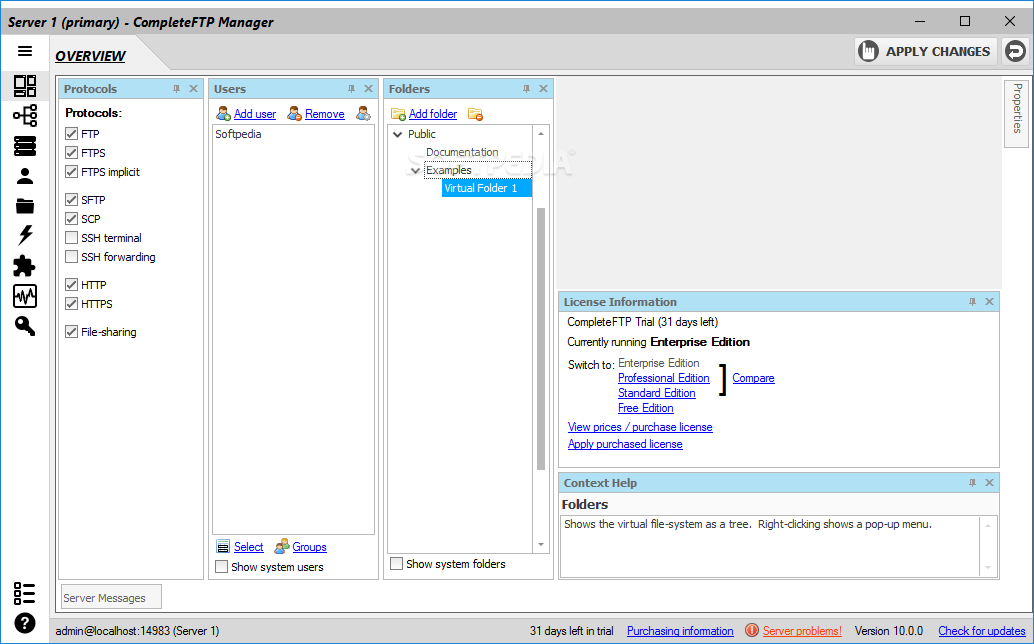The width and height of the screenshot is (1034, 644).
Task: Open the Folders sidebar icon
Action: pyautogui.click(x=25, y=206)
